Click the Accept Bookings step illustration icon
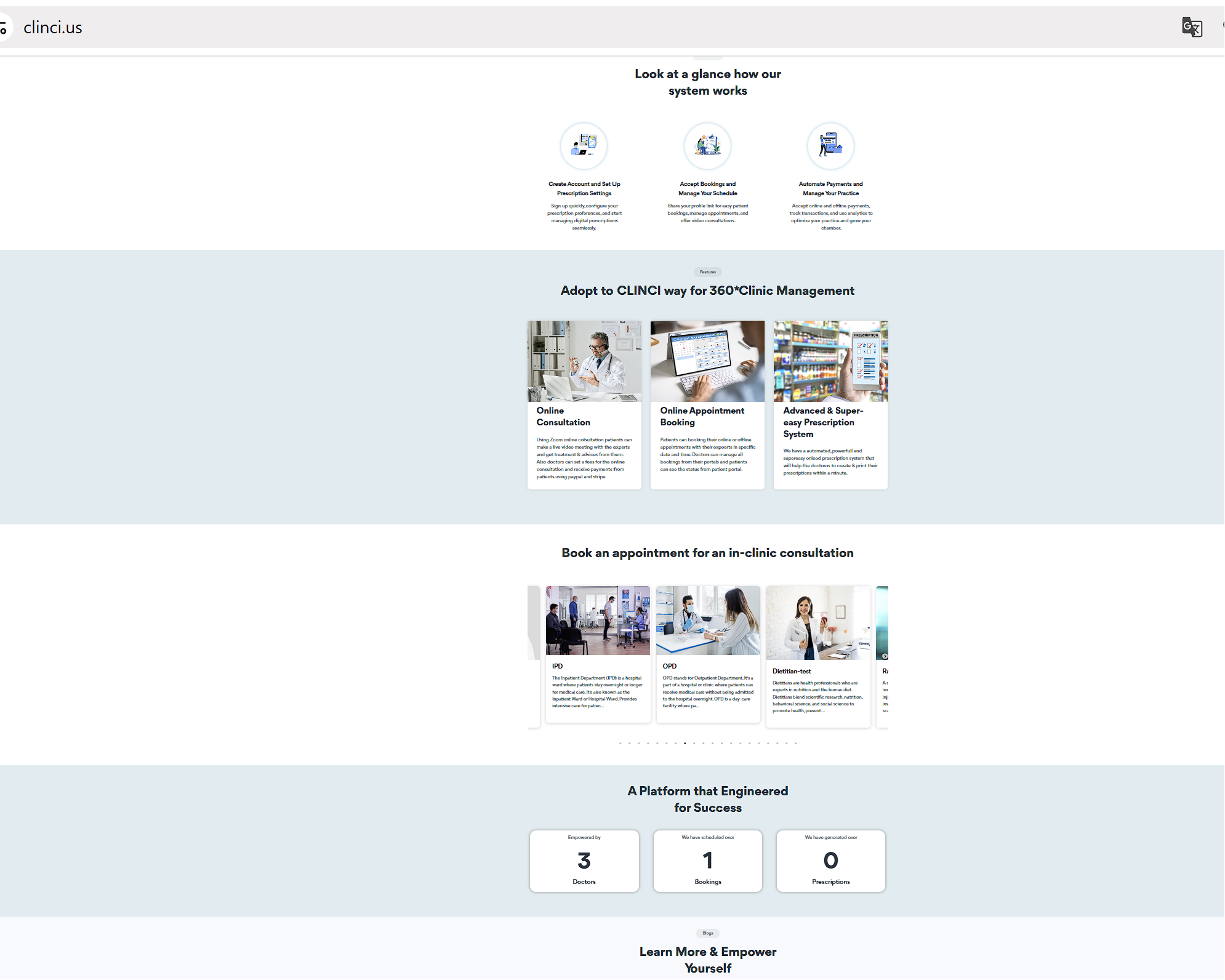The width and height of the screenshot is (1225, 980). [x=708, y=146]
